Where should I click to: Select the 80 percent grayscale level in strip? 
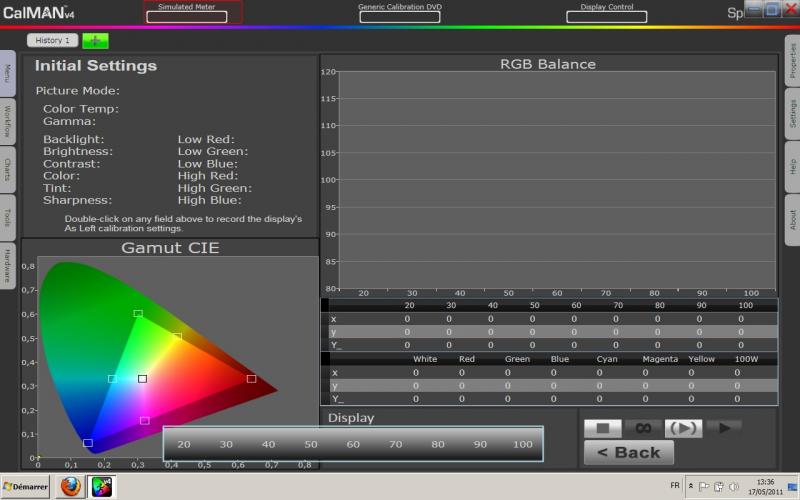(438, 444)
